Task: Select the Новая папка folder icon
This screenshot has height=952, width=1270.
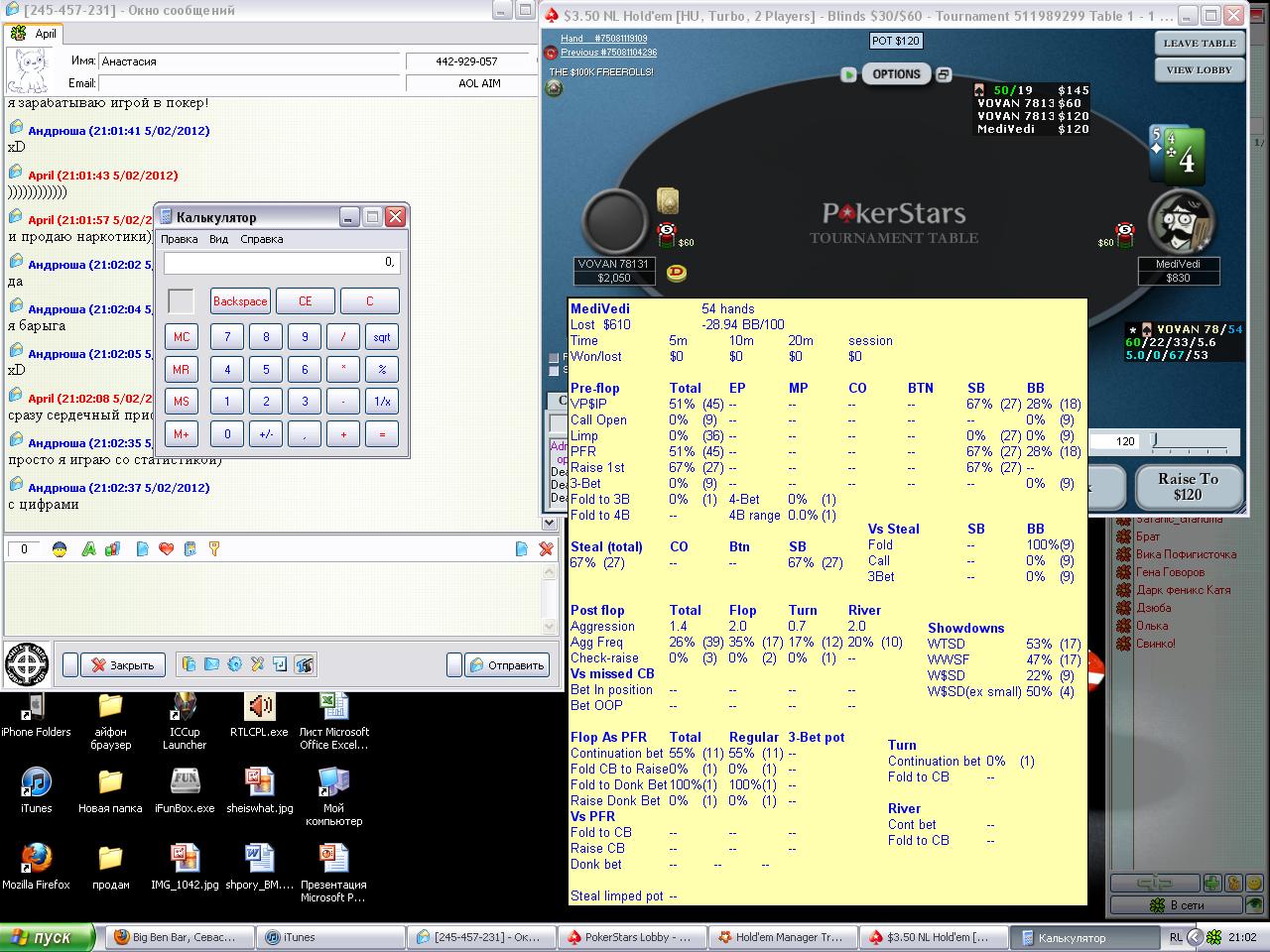Action: pos(110,789)
